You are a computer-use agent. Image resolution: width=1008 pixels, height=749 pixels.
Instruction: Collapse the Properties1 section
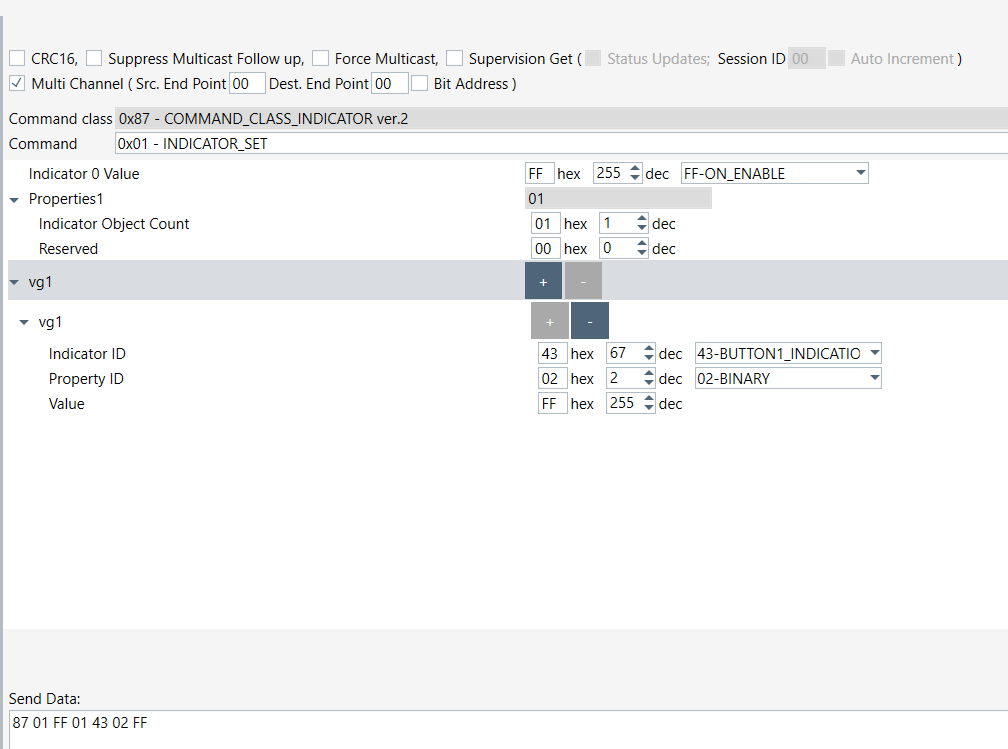pyautogui.click(x=12, y=198)
